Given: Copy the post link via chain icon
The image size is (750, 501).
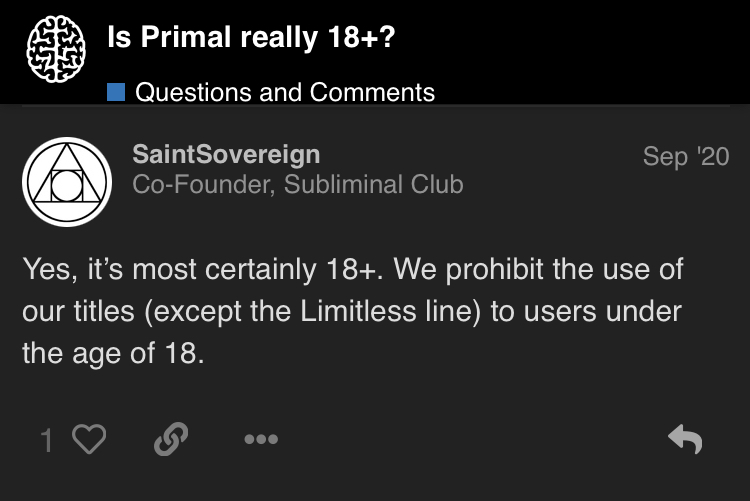Looking at the screenshot, I should 171,439.
